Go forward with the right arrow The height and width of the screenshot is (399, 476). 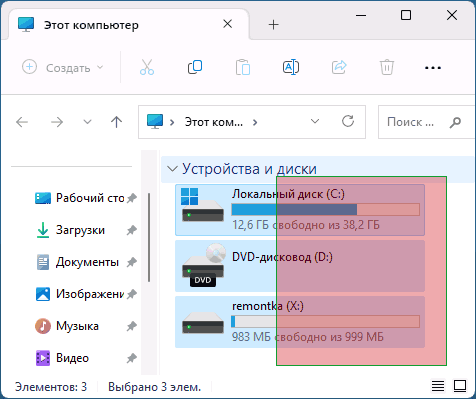57,122
